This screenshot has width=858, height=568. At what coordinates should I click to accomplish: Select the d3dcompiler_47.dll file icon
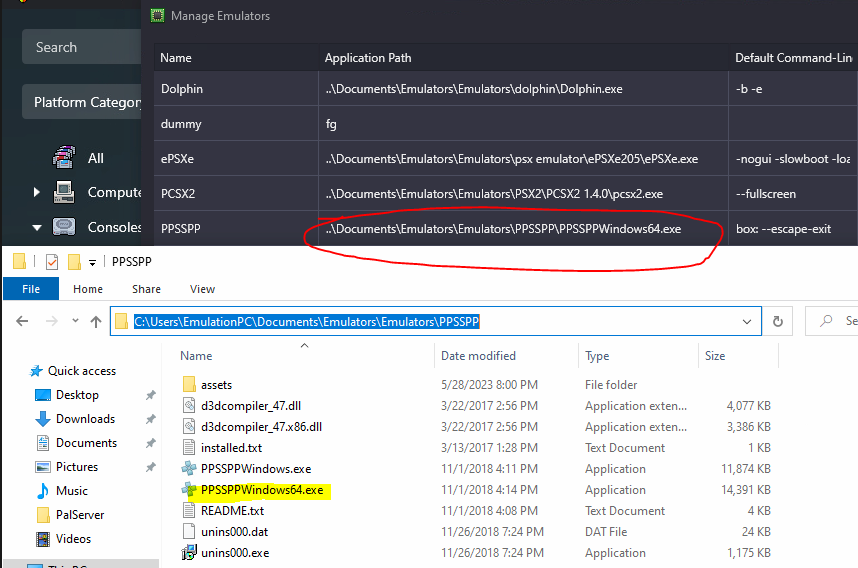click(189, 405)
